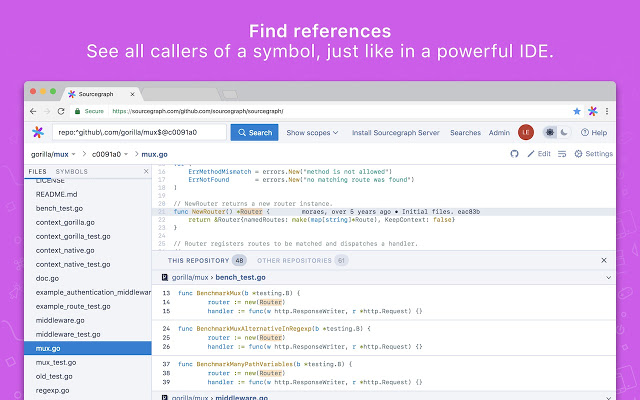Image resolution: width=640 pixels, height=400 pixels.
Task: Toggle line wrapping icon next to Edit
Action: coord(562,154)
